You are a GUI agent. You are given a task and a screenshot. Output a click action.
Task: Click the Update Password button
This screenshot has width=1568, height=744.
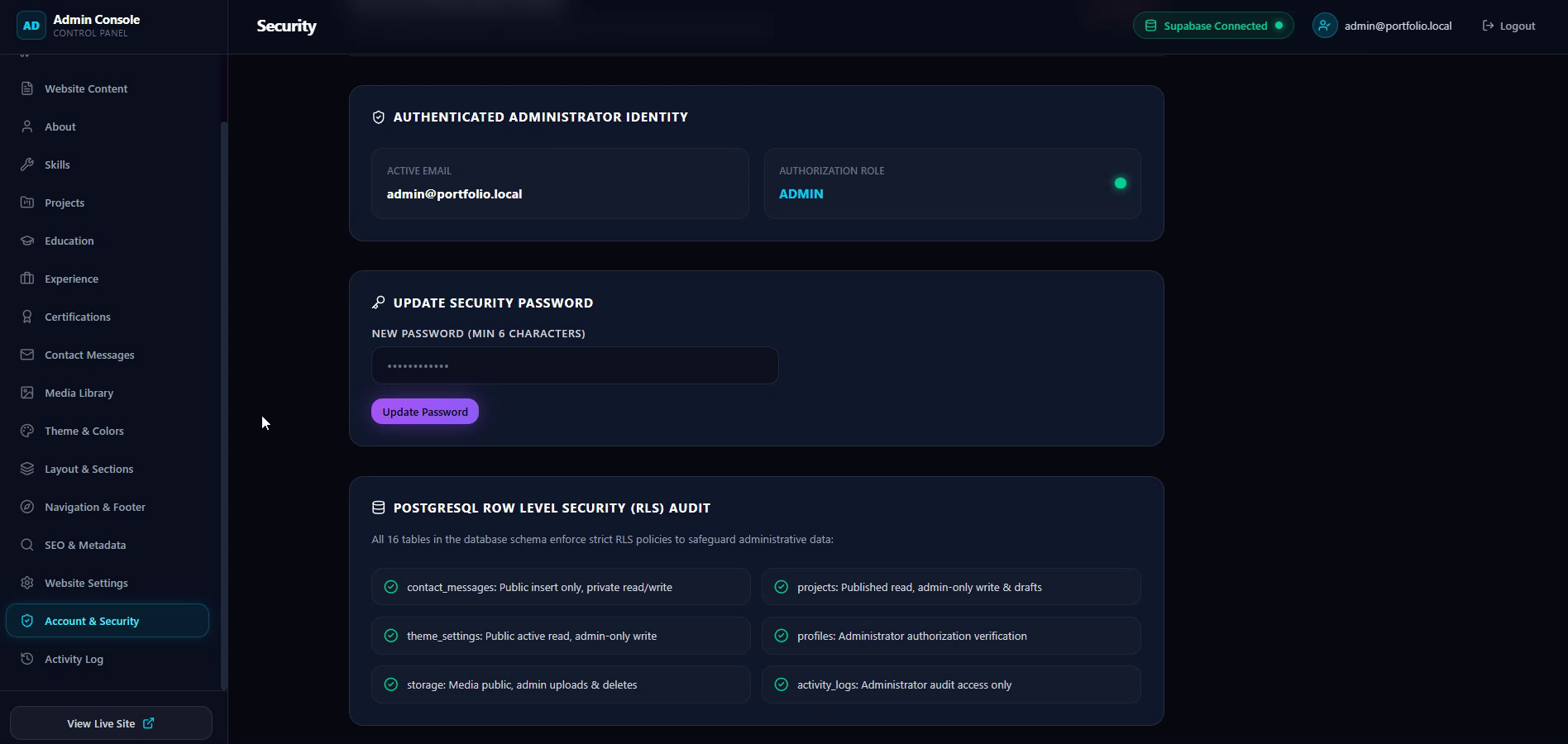click(x=425, y=412)
